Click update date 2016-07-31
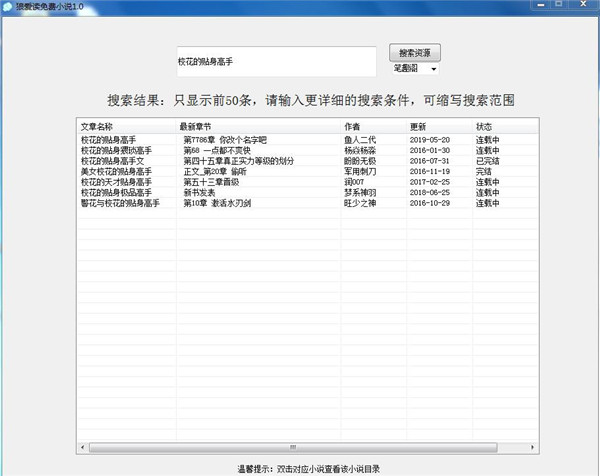Image resolution: width=600 pixels, height=476 pixels. coord(430,161)
